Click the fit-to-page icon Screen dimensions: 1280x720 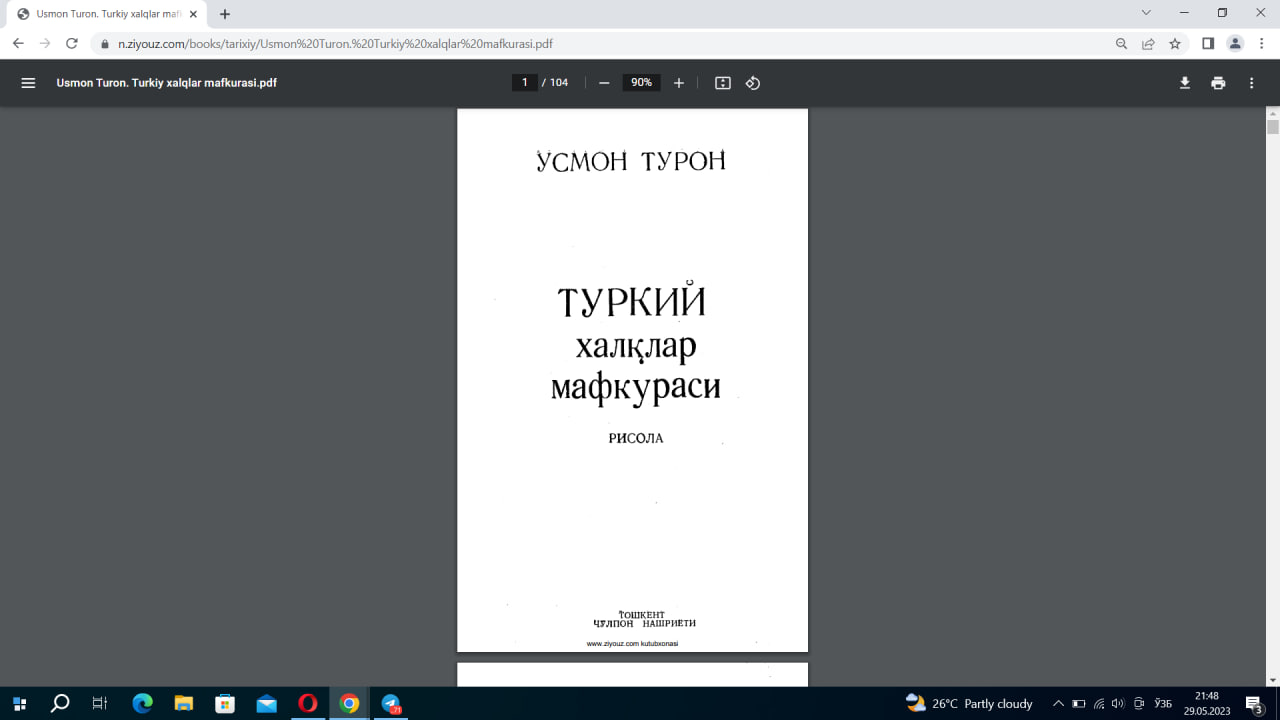(x=722, y=82)
